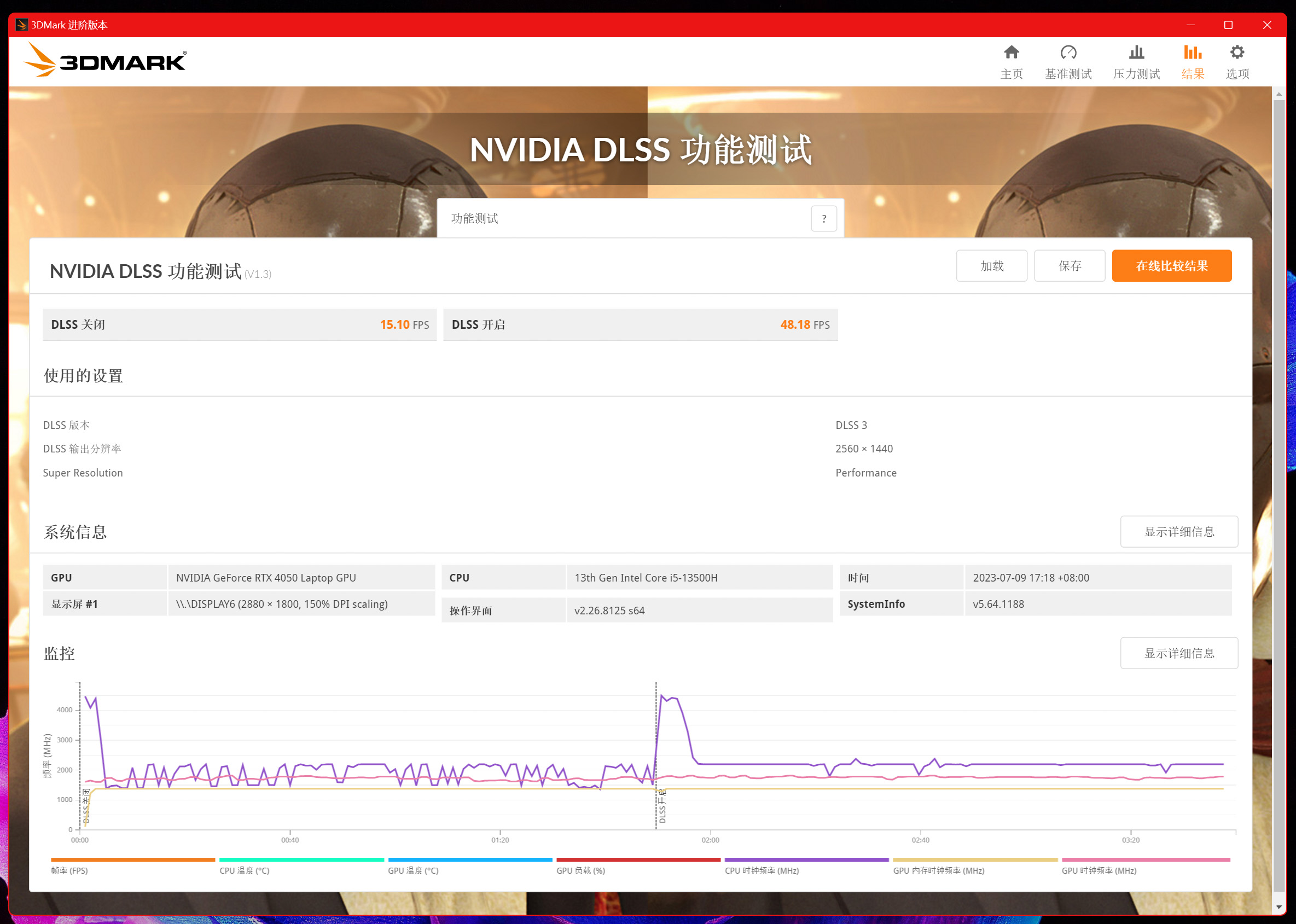
Task: Click 3DMark title bar app icon
Action: [22, 25]
